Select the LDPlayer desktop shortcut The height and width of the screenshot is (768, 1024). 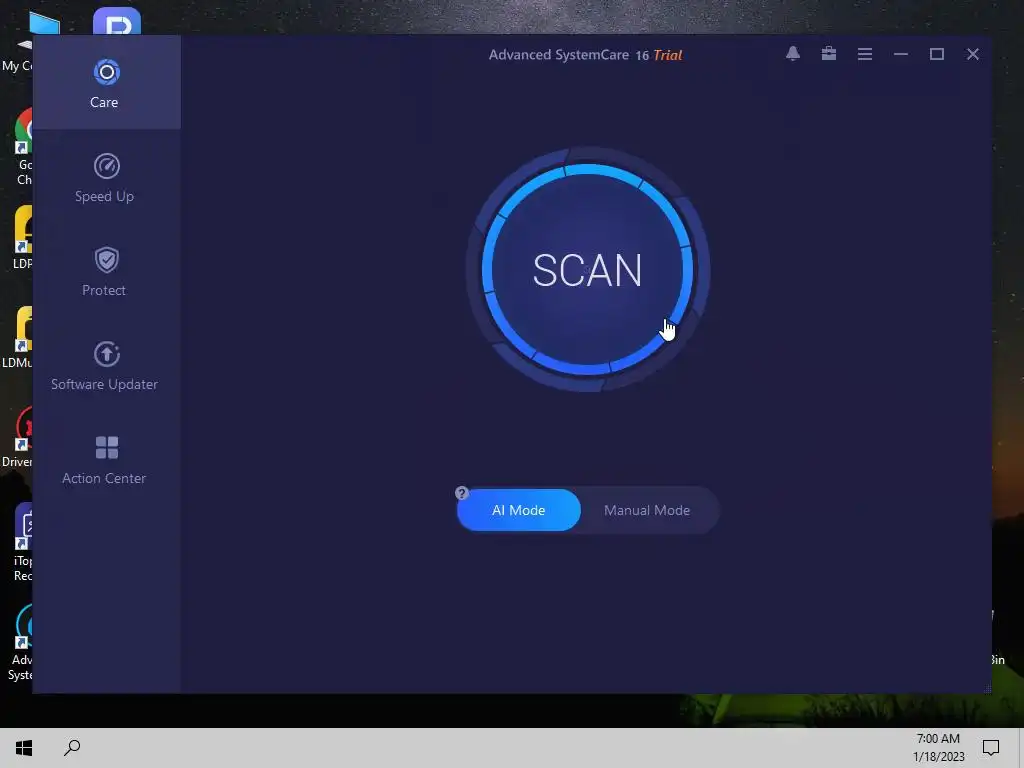click(23, 238)
